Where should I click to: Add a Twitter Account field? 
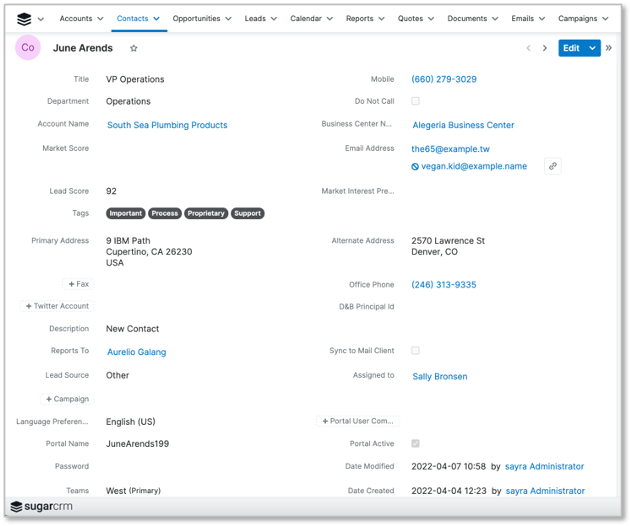click(58, 306)
